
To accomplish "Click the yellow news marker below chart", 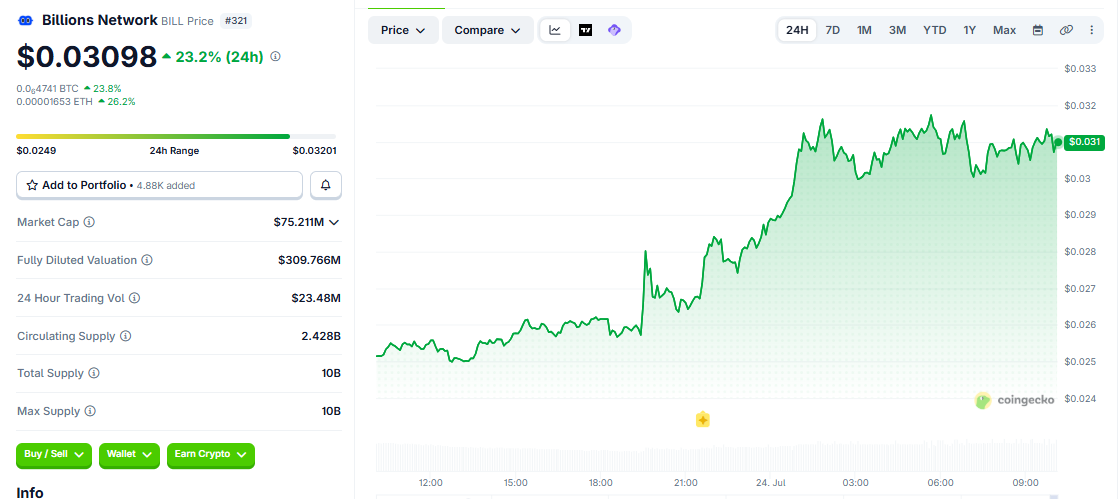I will (x=702, y=420).
